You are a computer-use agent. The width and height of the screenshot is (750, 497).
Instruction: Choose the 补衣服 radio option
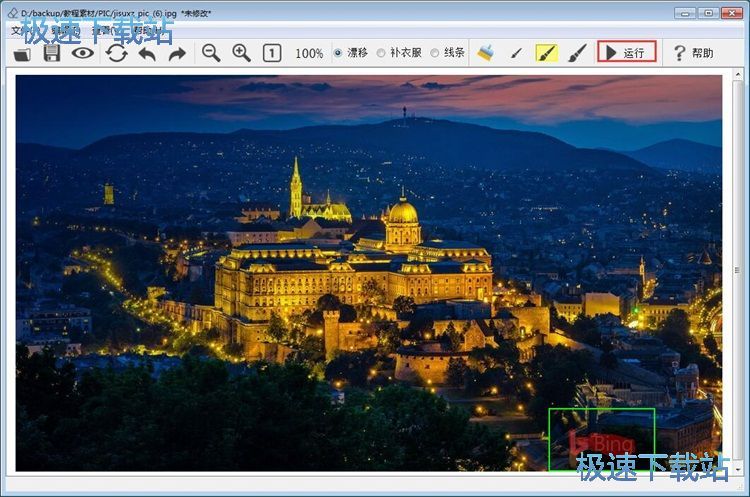pos(382,53)
